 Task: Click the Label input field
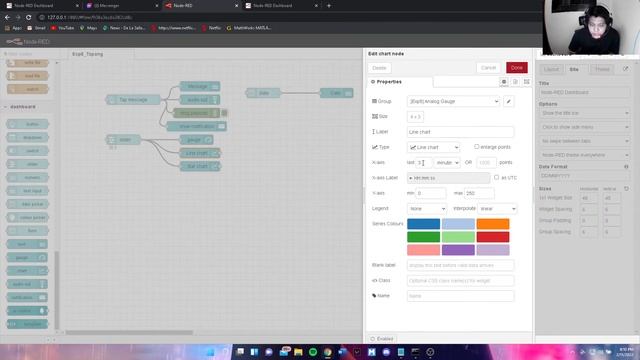(x=460, y=132)
